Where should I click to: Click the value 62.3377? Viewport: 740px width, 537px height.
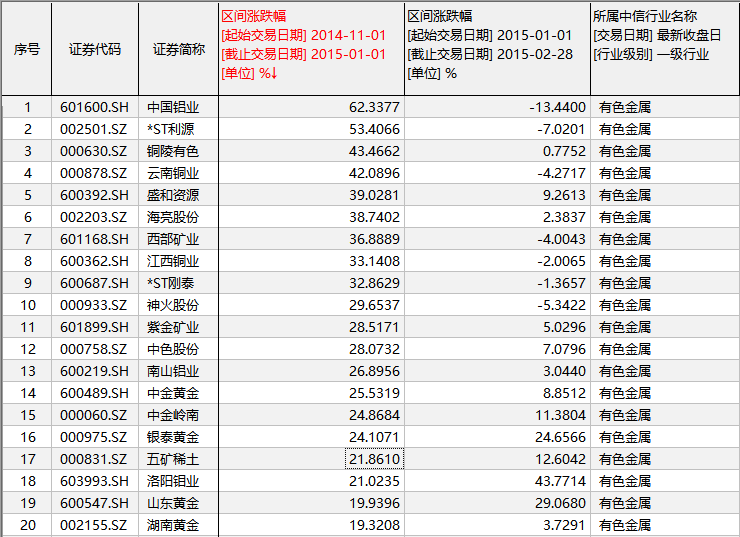point(374,107)
